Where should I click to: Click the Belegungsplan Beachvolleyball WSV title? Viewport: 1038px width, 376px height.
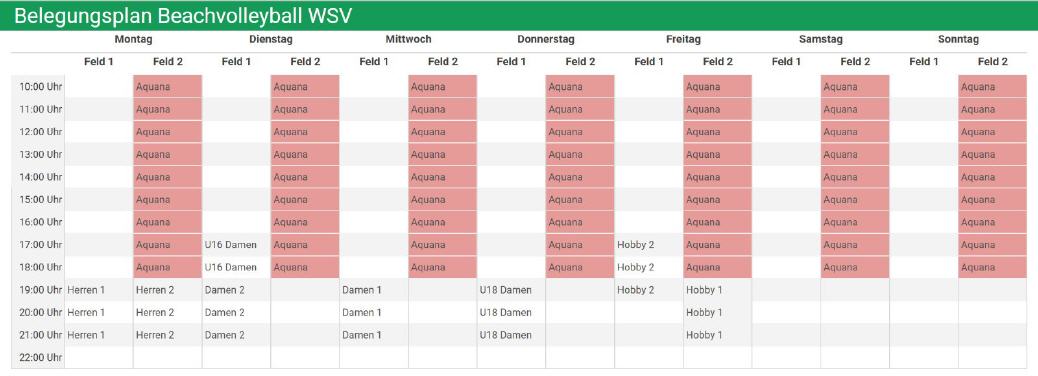[x=182, y=16]
